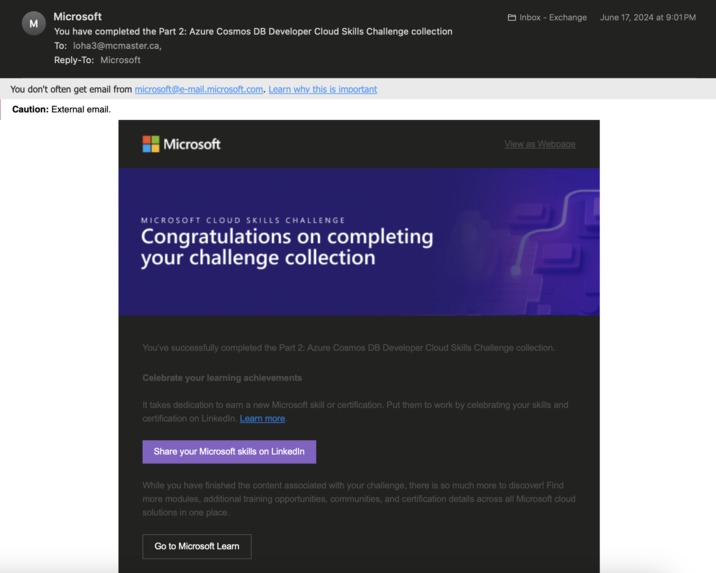Click the date 'June 17, 2024 at 9:01 PM'

coord(648,17)
